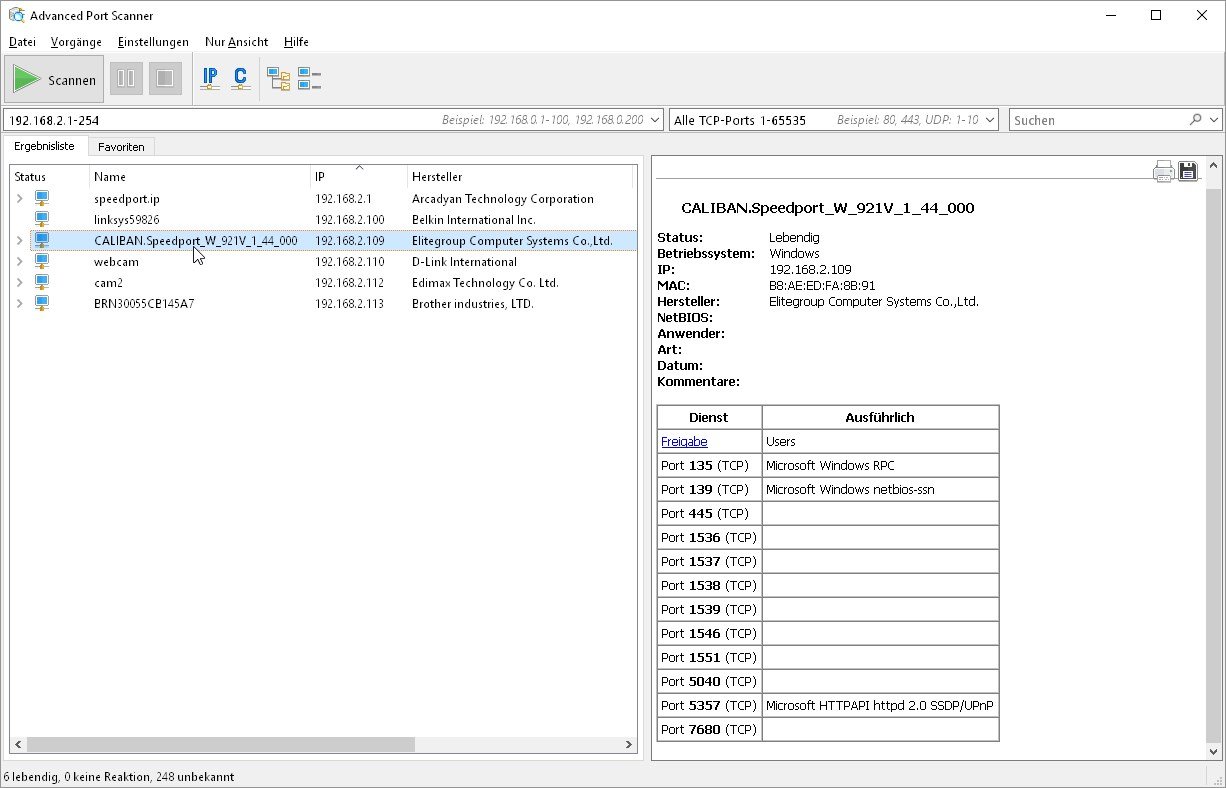Click the magnifier icon in Suchen field

[1196, 120]
